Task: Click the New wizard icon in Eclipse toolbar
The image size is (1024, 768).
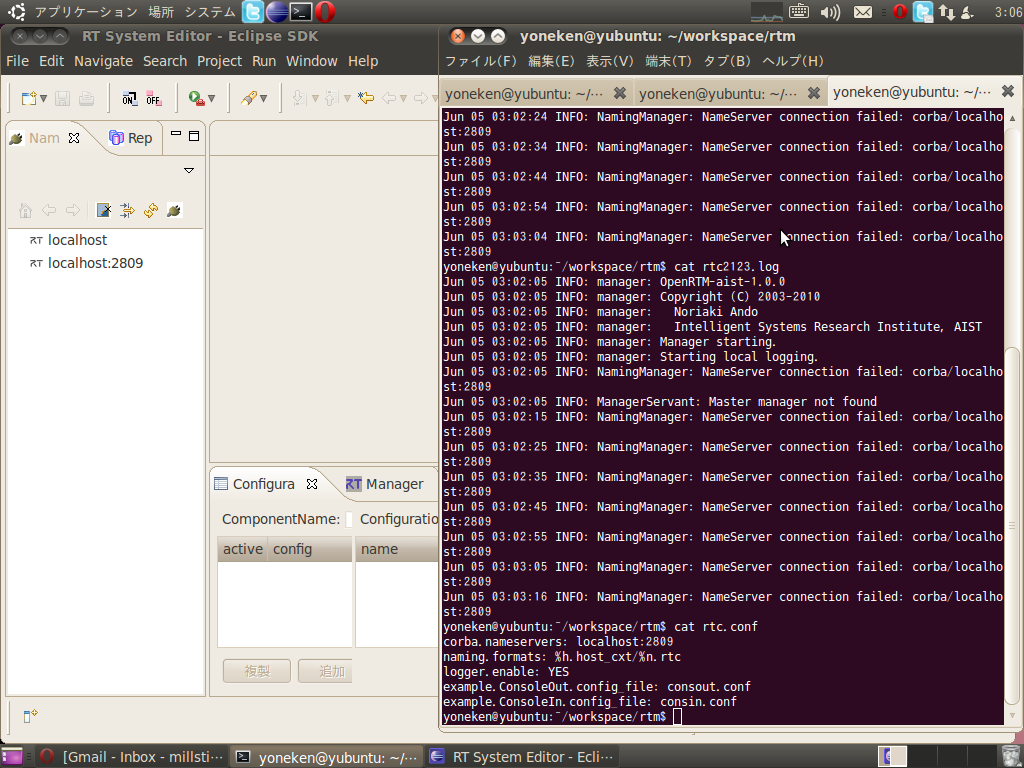Action: pos(29,99)
